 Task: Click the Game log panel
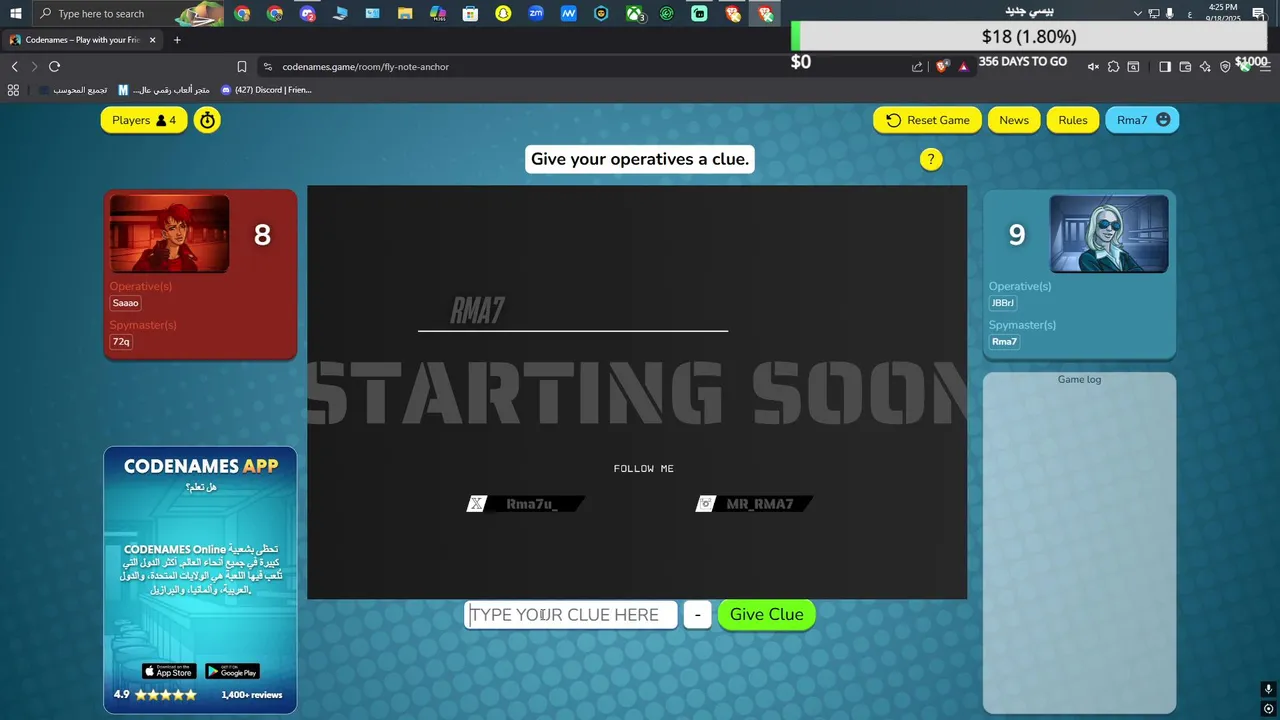click(1079, 543)
